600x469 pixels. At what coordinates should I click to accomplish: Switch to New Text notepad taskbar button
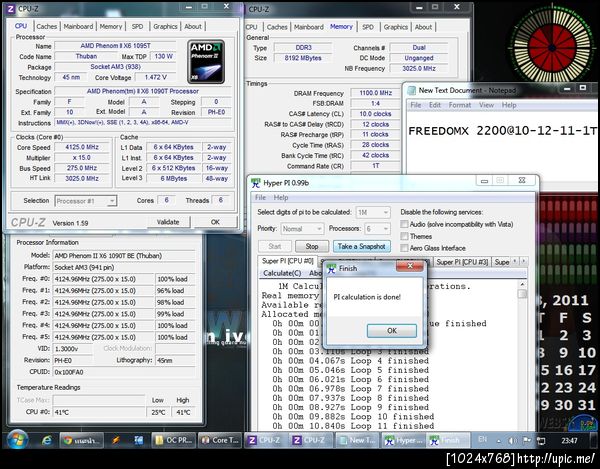tap(357, 440)
